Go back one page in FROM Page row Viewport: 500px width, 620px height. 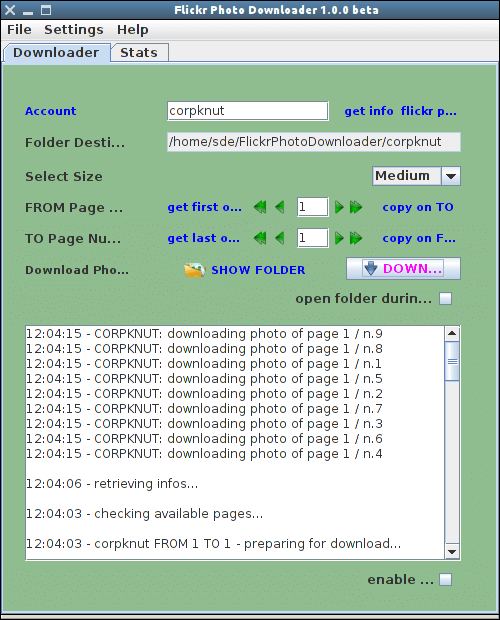click(x=280, y=207)
